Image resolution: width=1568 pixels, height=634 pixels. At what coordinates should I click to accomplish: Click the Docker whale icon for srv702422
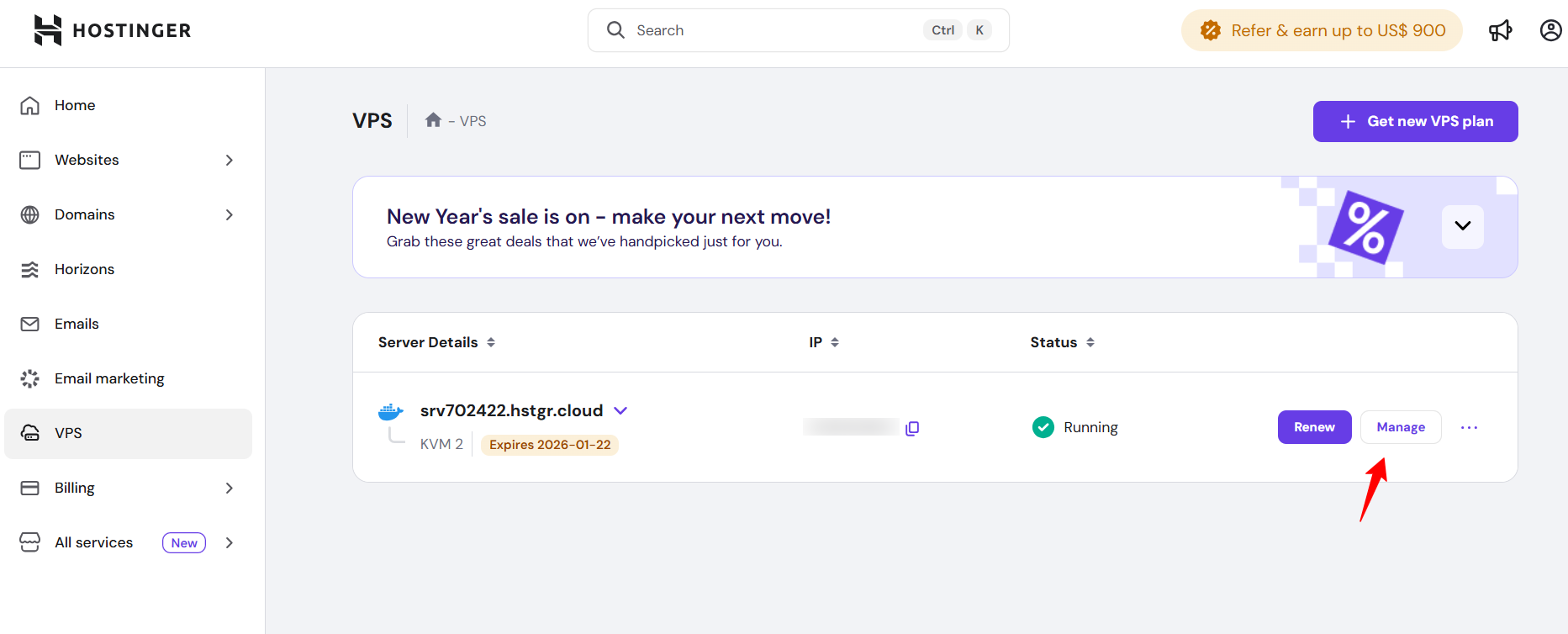click(x=390, y=411)
